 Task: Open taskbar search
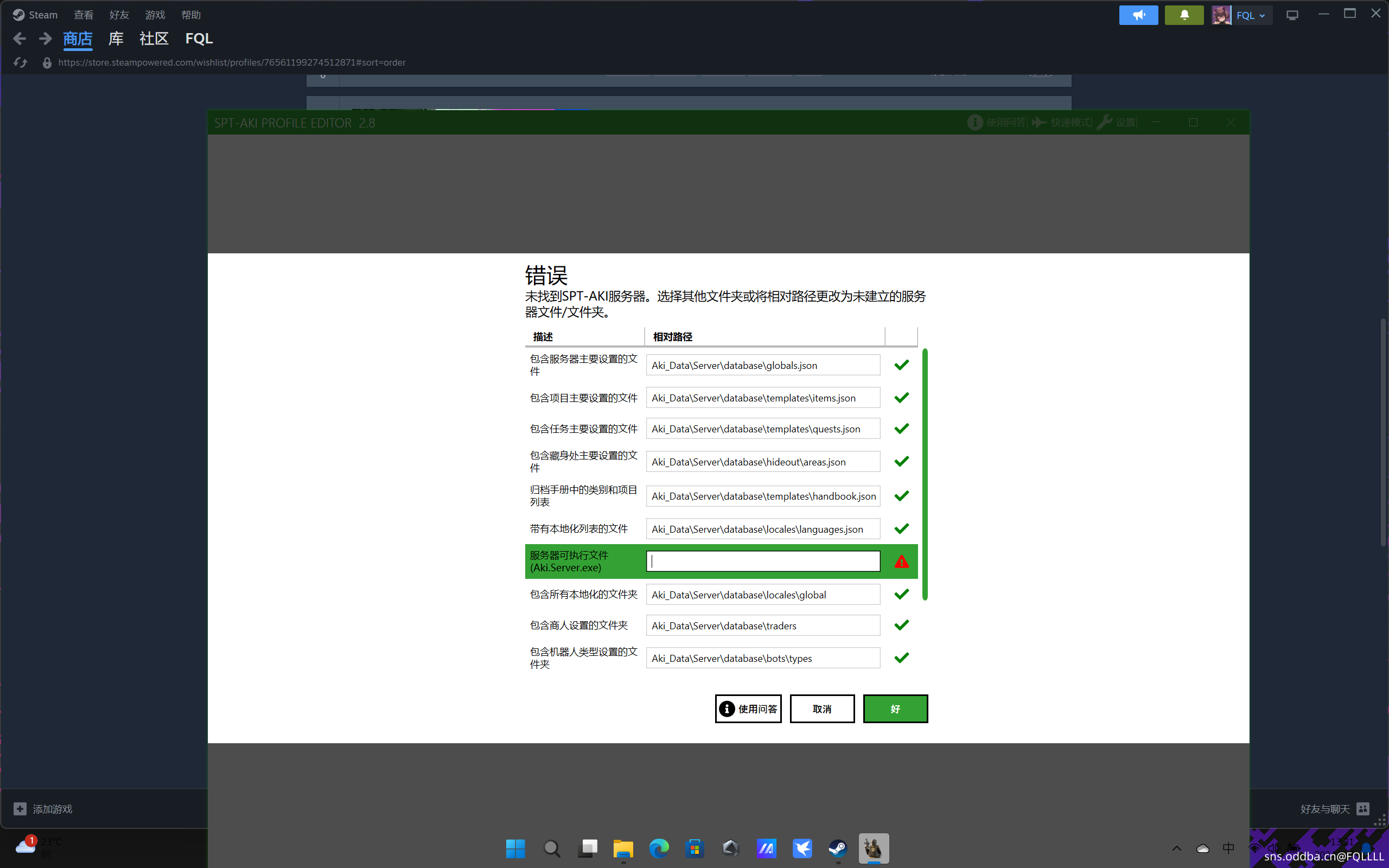tap(552, 848)
